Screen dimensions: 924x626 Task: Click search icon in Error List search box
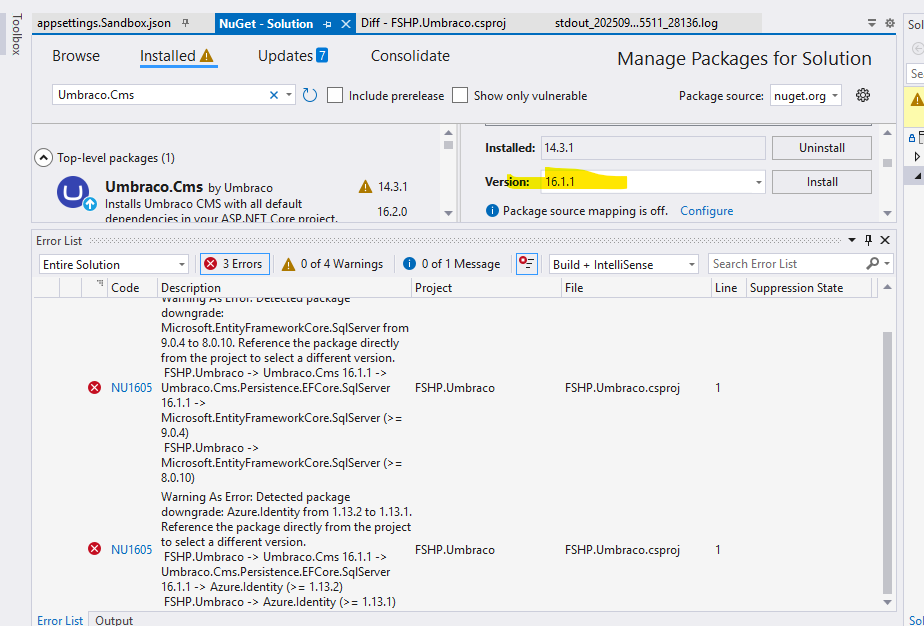(x=873, y=264)
